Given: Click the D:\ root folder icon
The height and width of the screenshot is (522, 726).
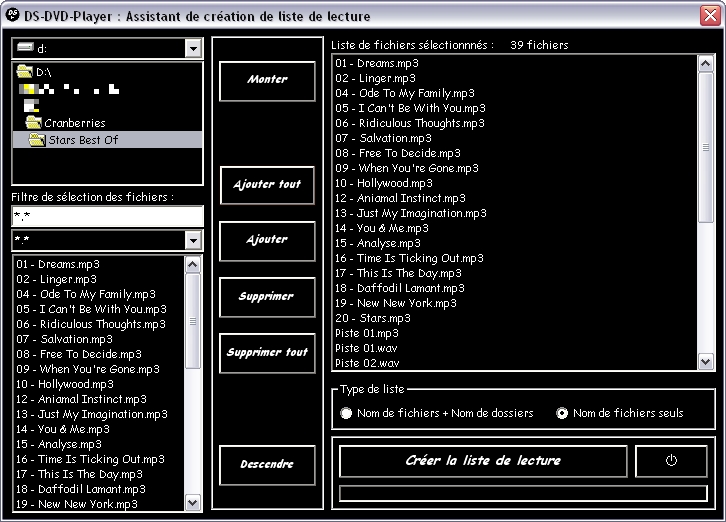Looking at the screenshot, I should pyautogui.click(x=25, y=72).
